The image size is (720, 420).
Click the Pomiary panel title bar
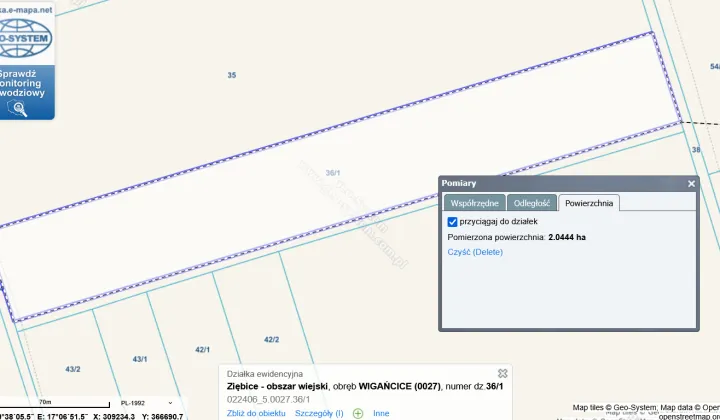point(568,184)
